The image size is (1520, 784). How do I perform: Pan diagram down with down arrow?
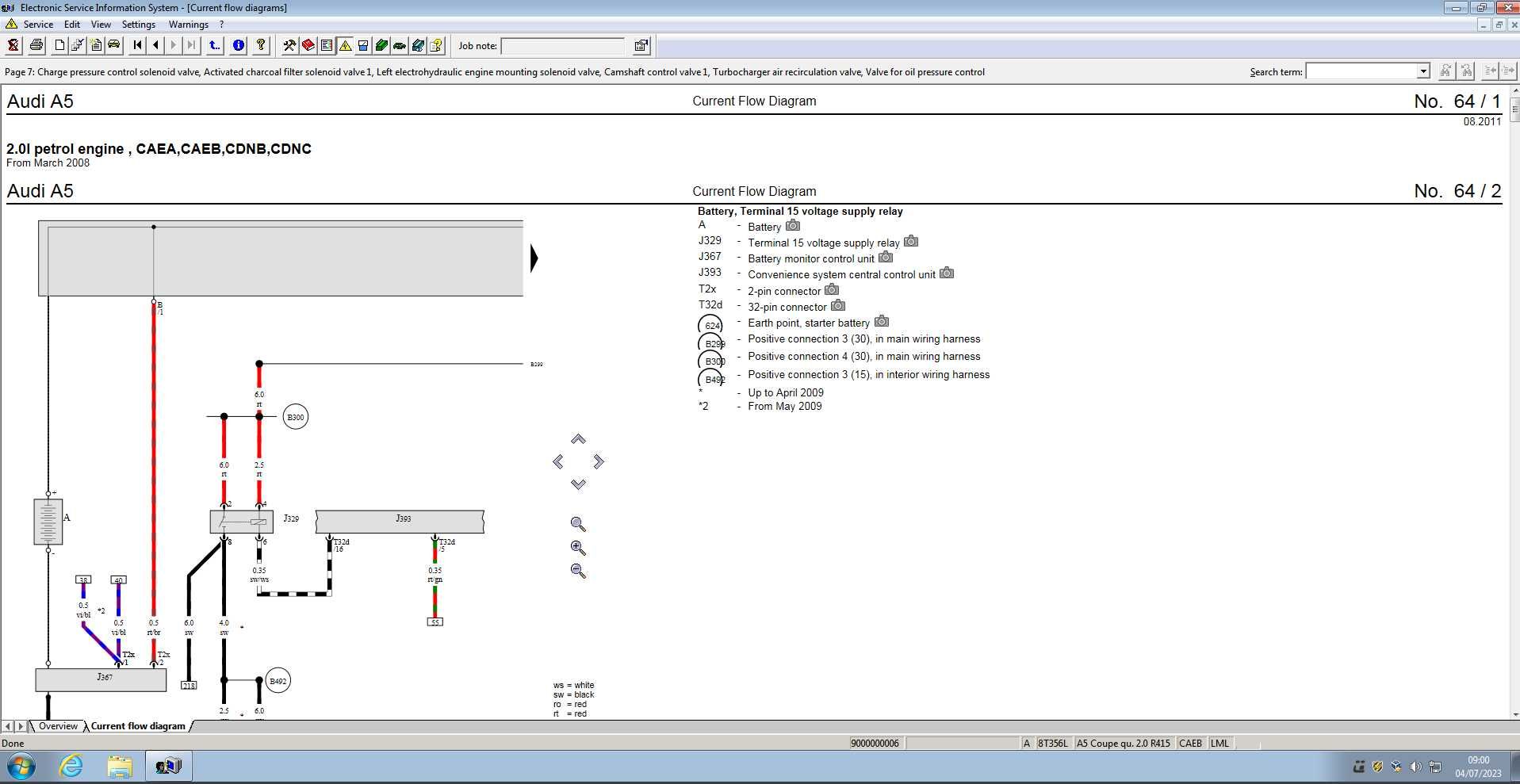coord(578,484)
